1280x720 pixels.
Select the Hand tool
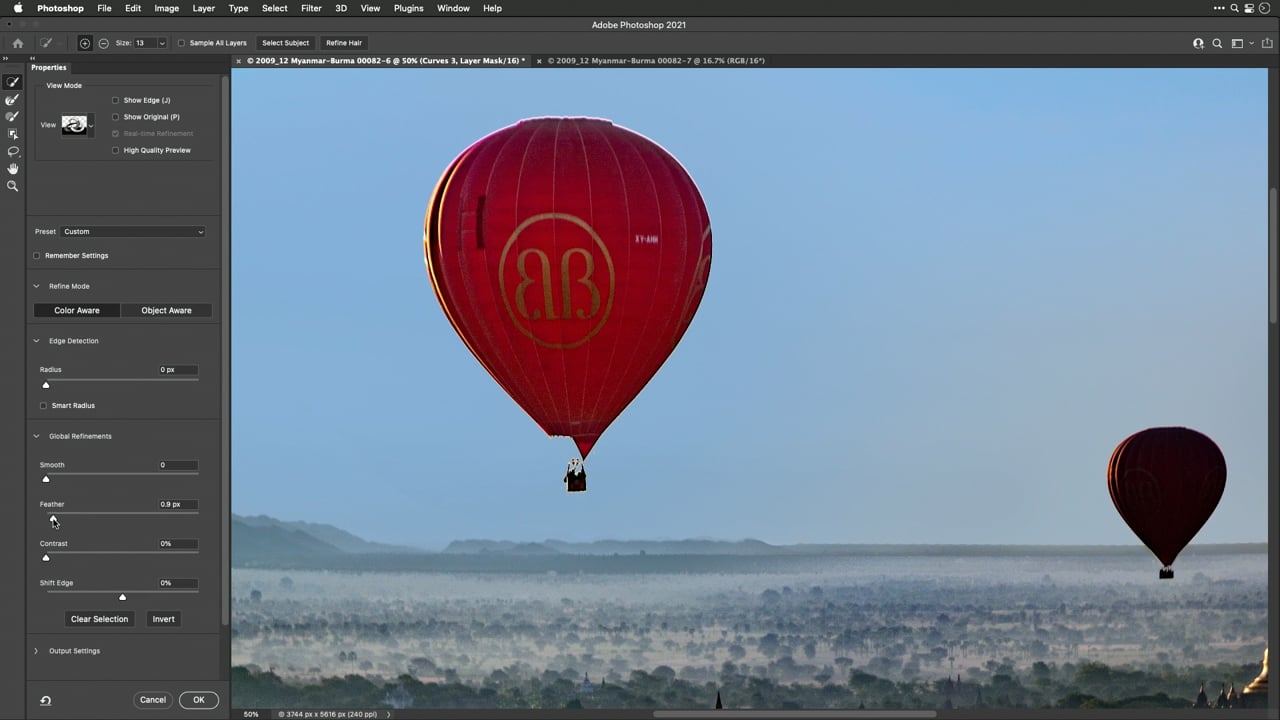[x=12, y=169]
